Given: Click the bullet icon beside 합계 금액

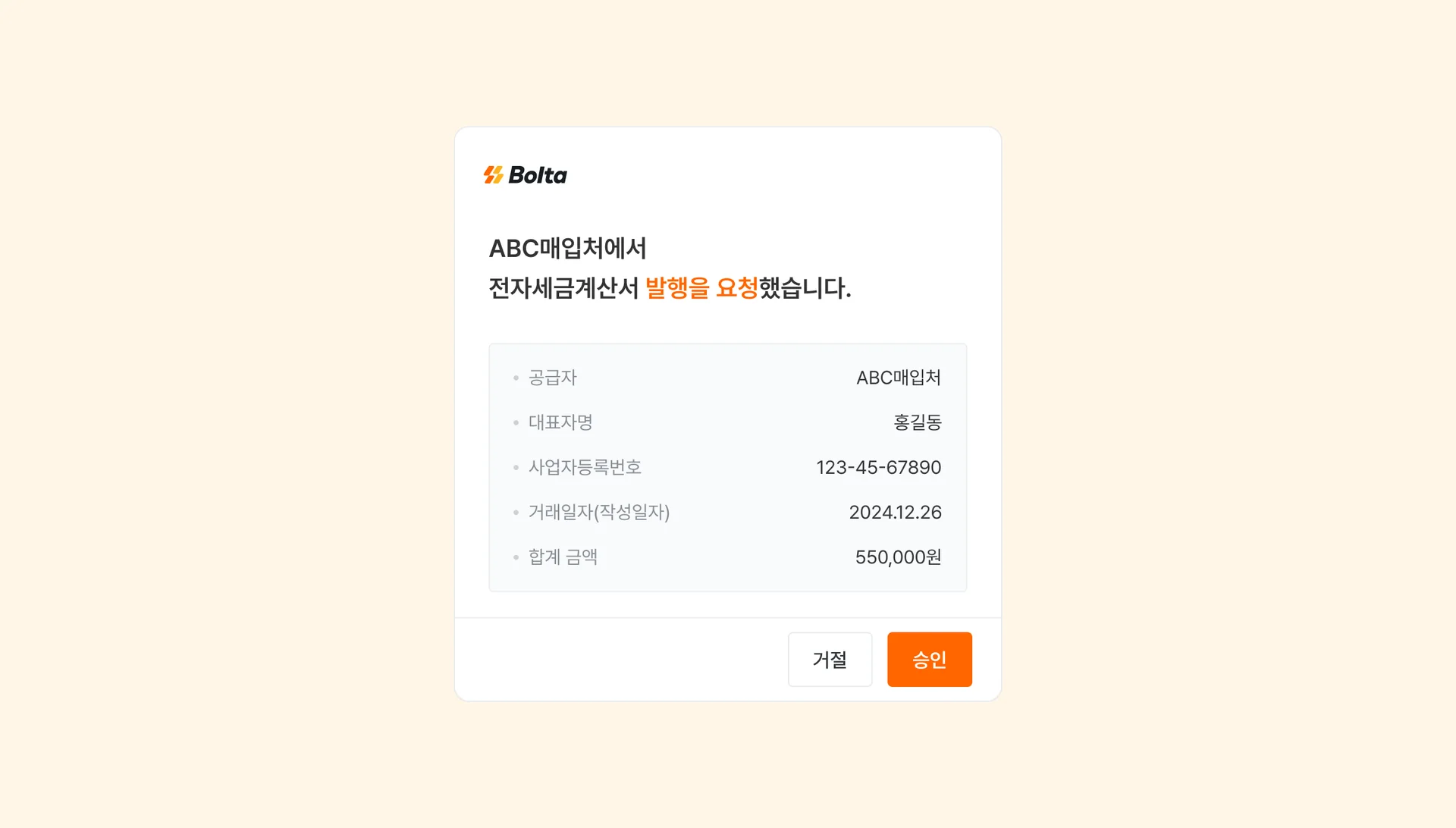Looking at the screenshot, I should [515, 557].
